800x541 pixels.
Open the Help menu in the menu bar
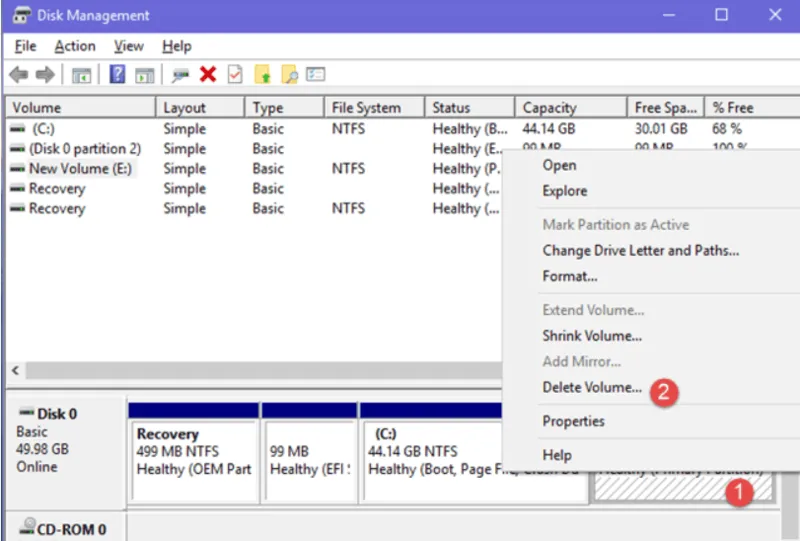tap(177, 46)
